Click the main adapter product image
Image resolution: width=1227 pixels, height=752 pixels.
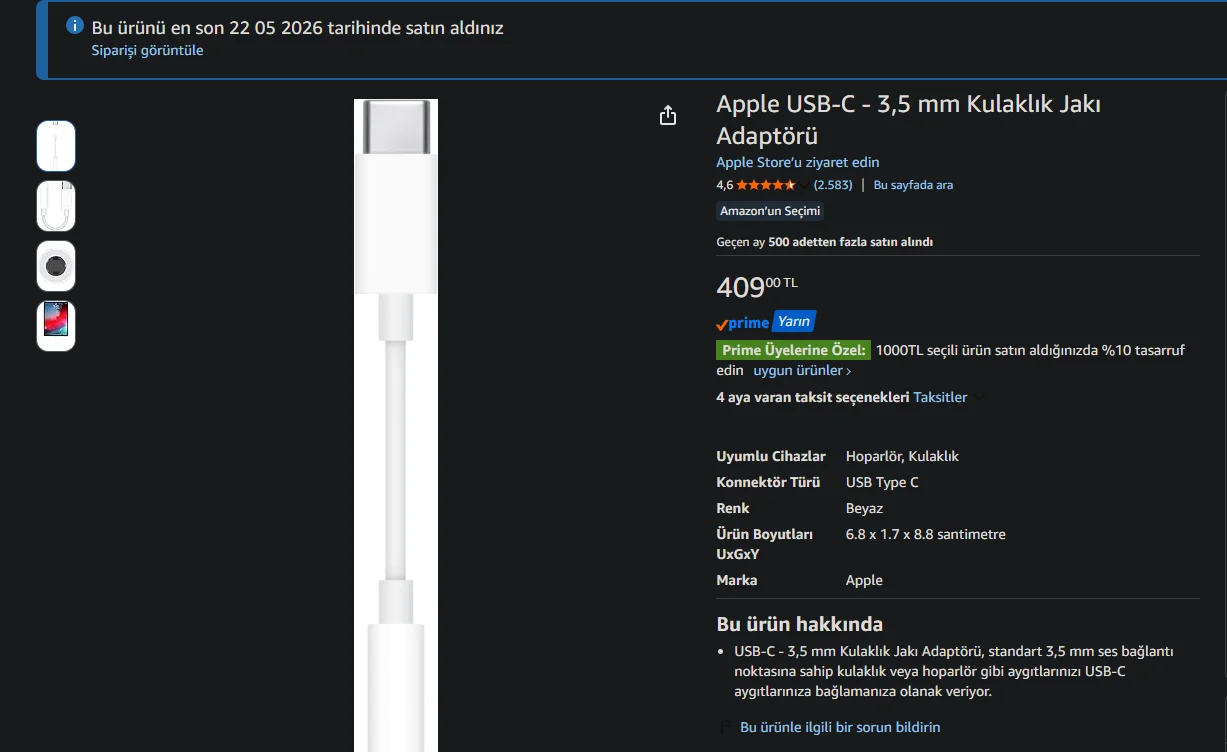396,425
